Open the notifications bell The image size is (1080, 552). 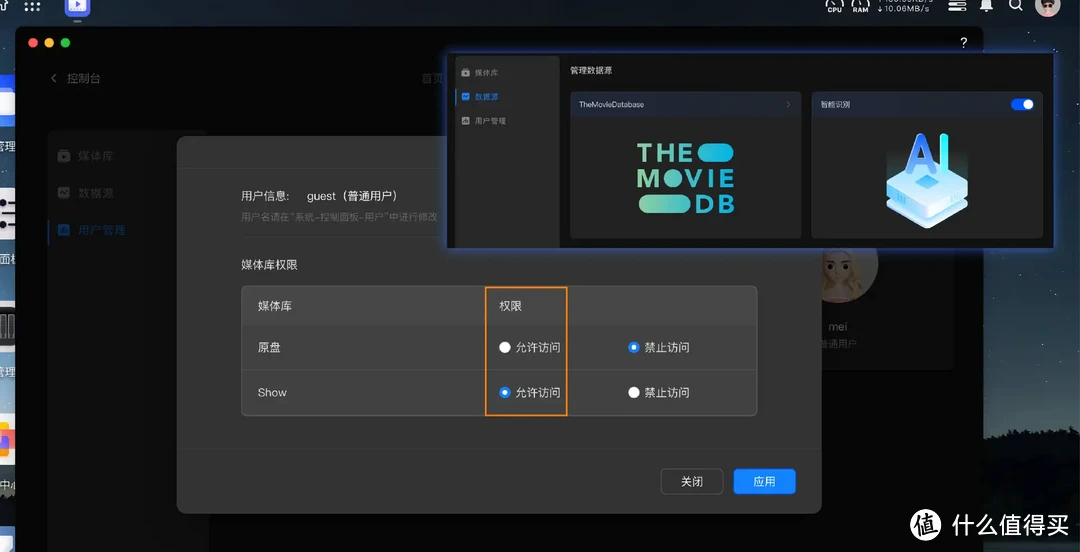986,6
